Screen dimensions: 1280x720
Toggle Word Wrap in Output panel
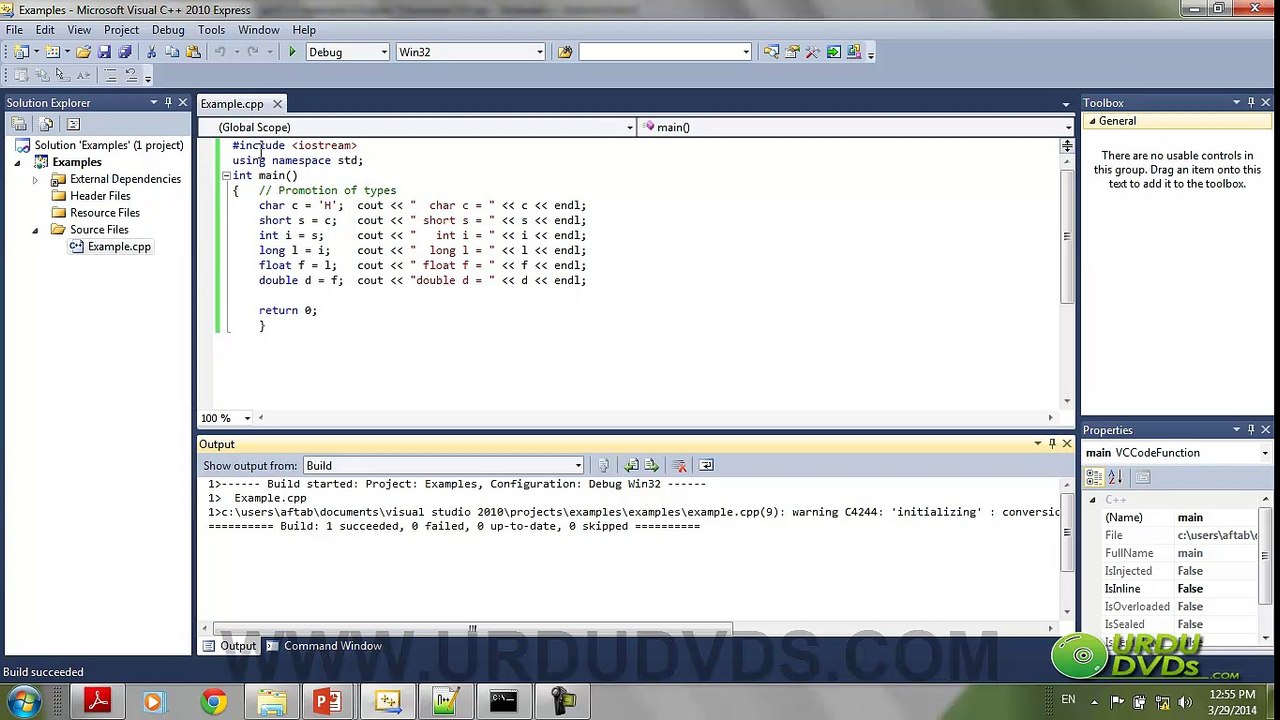click(706, 465)
